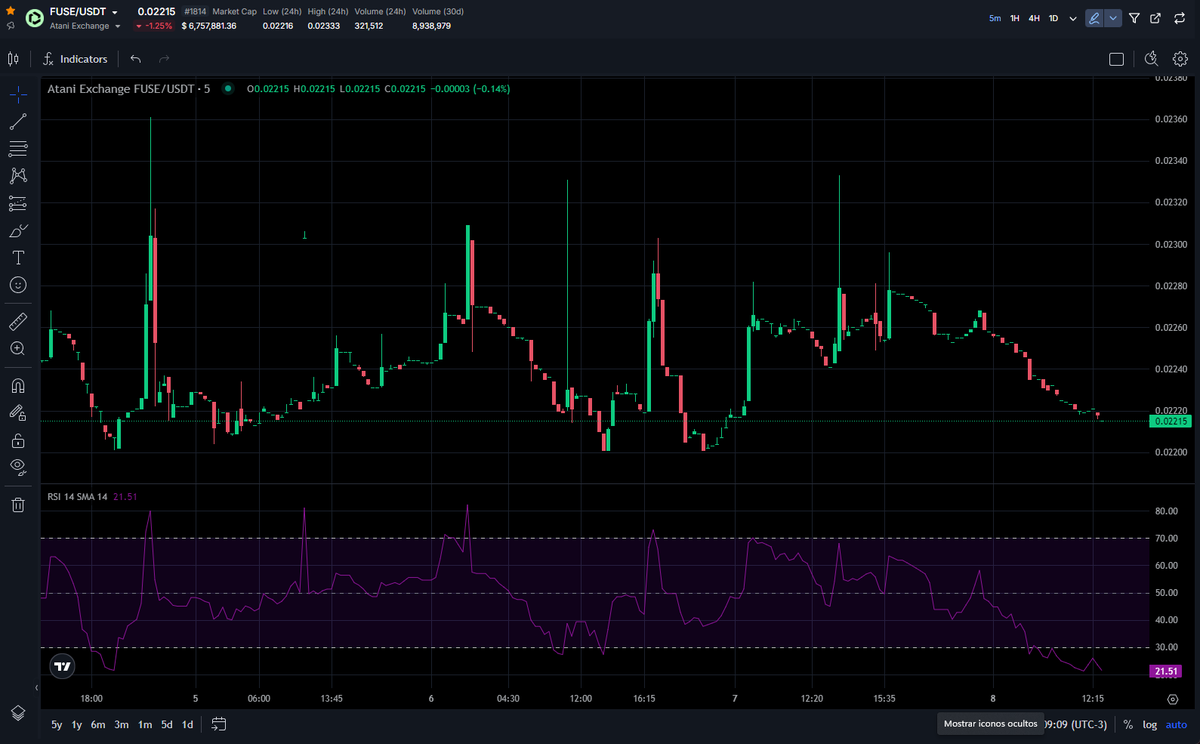Remove drawings with the trash icon
The width and height of the screenshot is (1200, 744).
(17, 504)
